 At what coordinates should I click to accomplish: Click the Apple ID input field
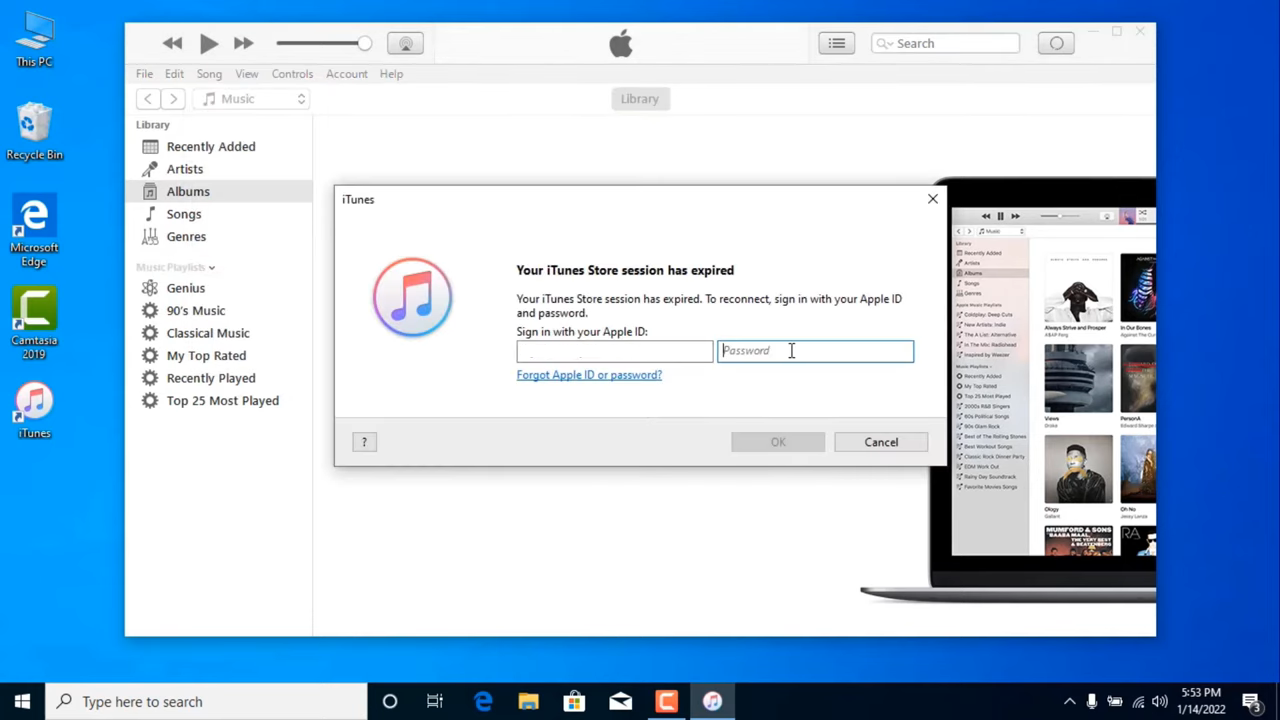tap(614, 351)
